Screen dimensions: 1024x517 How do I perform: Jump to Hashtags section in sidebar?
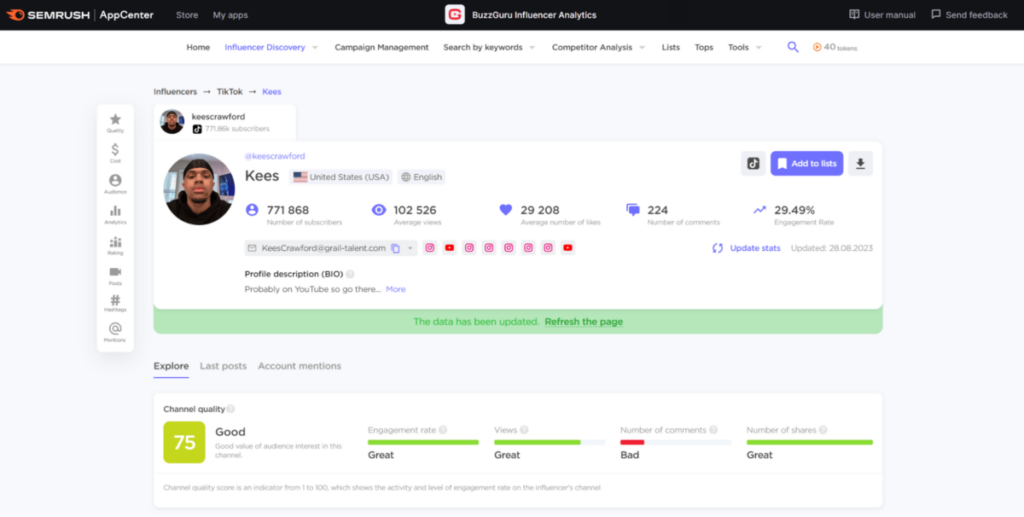point(115,304)
